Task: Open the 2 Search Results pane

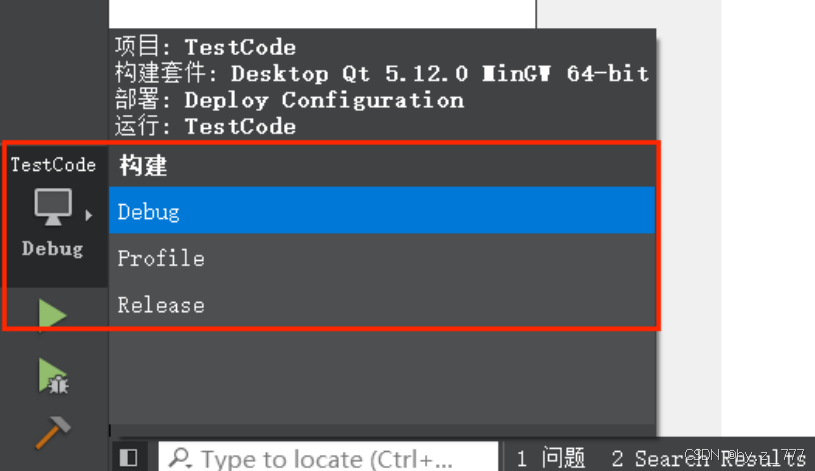Action: point(708,459)
